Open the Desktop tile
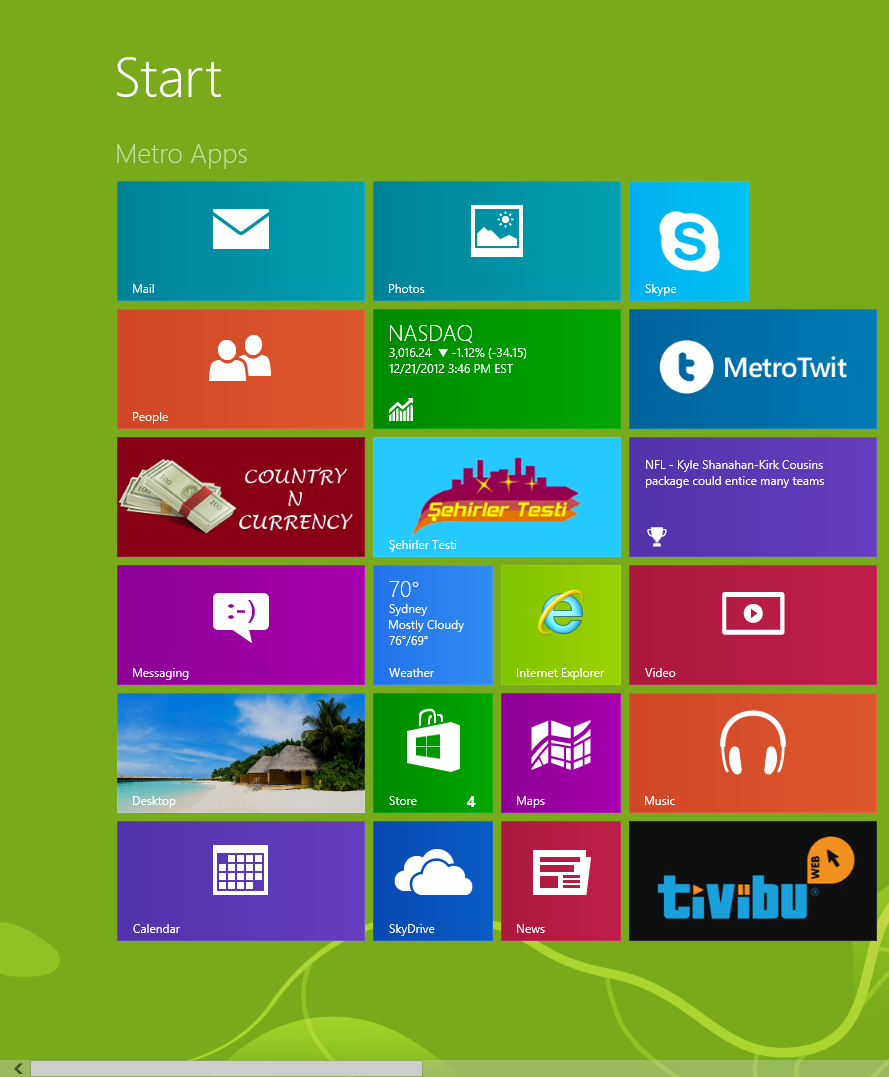 240,753
